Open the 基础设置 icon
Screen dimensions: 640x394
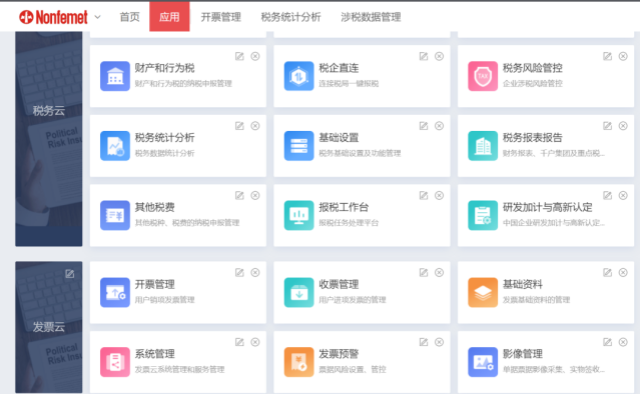[x=299, y=146]
